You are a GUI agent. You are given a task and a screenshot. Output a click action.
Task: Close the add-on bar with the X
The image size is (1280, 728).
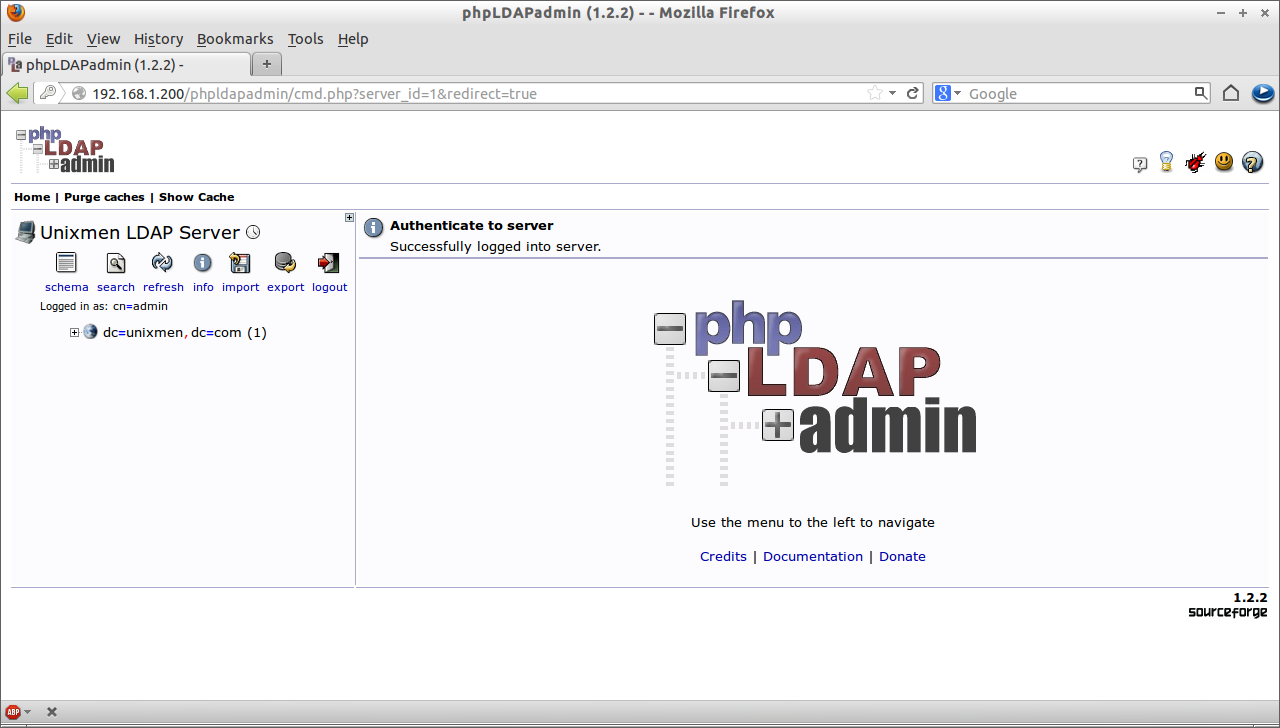(52, 712)
